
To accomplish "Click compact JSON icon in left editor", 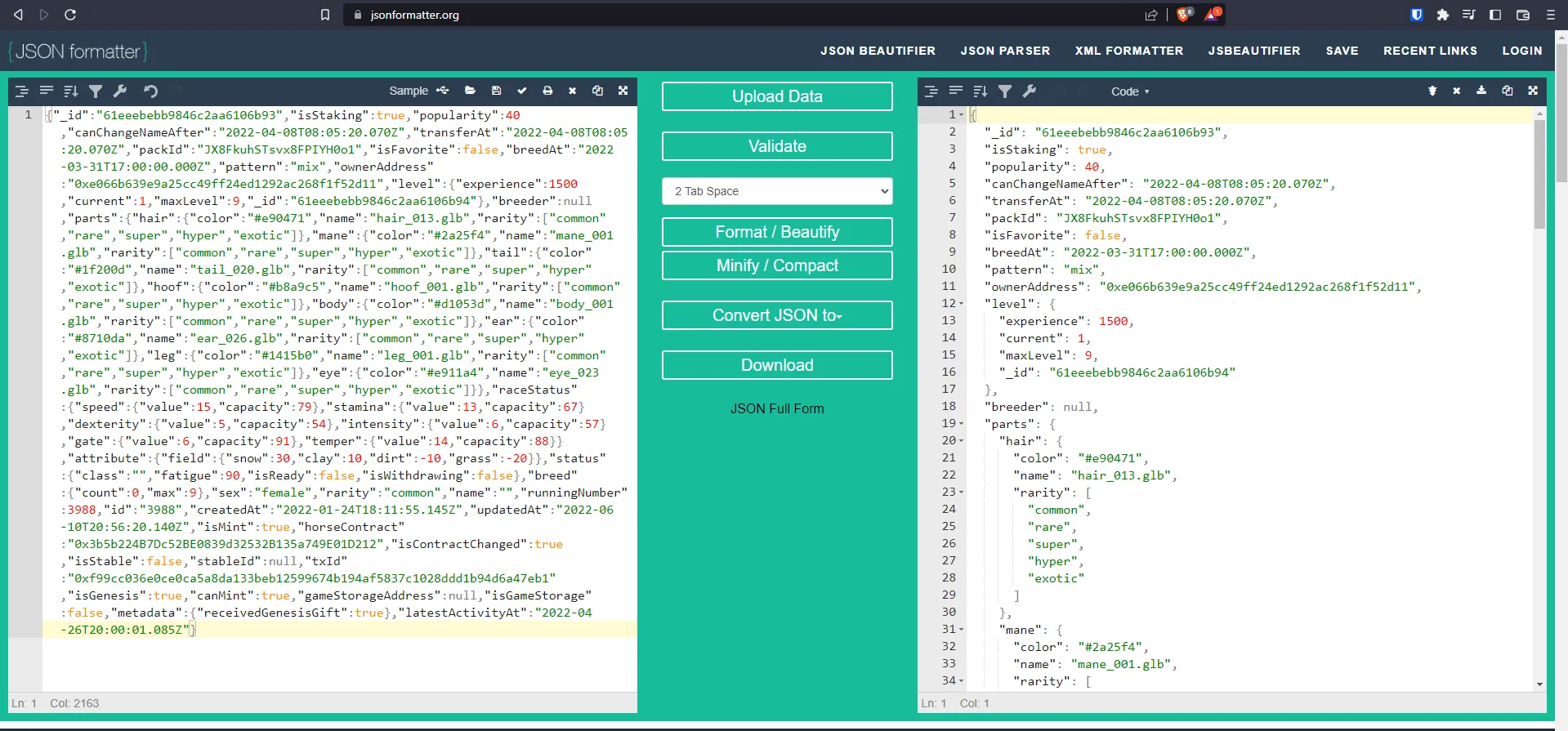I will [47, 91].
